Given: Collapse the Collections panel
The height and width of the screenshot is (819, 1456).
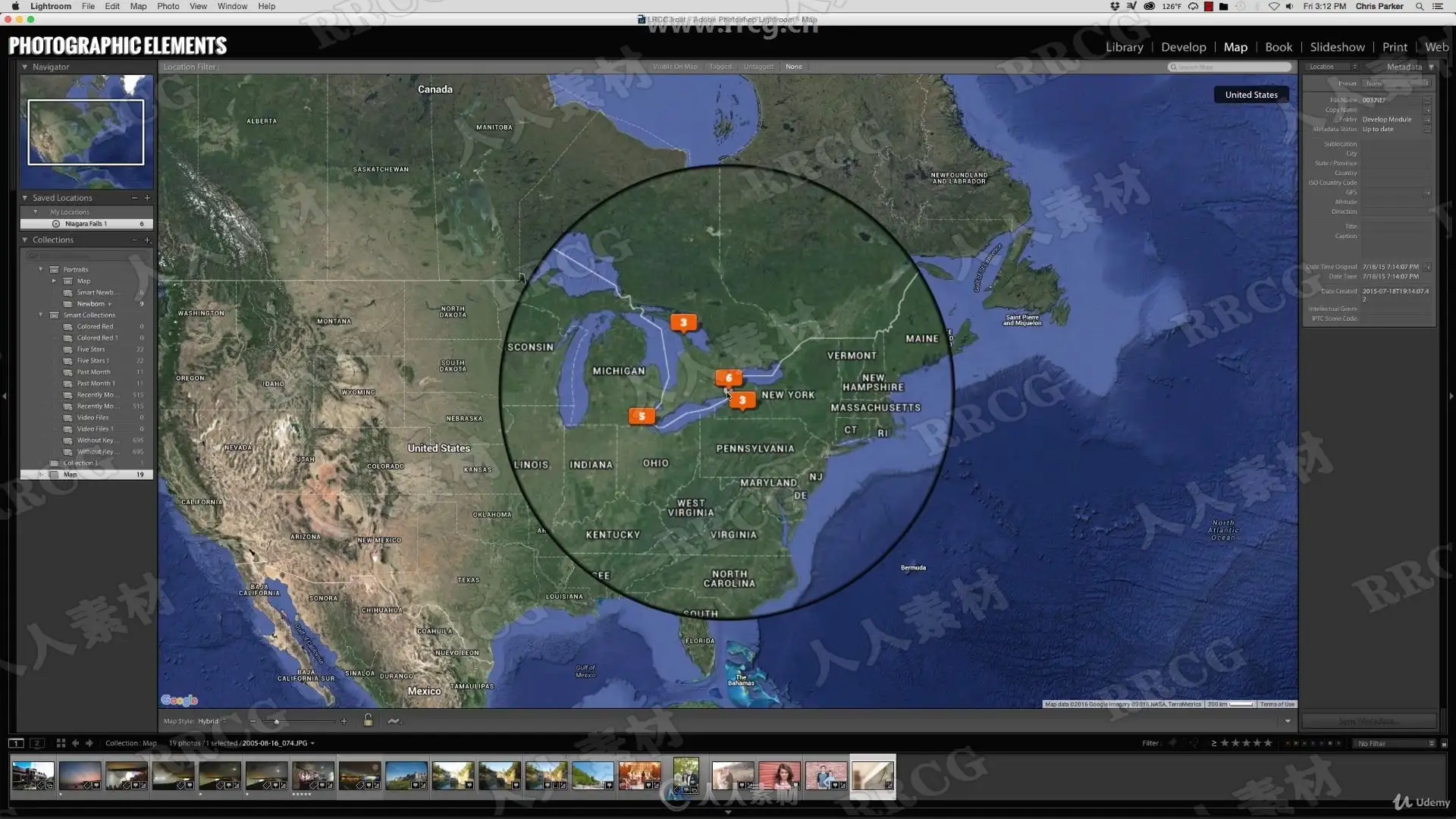Looking at the screenshot, I should [24, 240].
